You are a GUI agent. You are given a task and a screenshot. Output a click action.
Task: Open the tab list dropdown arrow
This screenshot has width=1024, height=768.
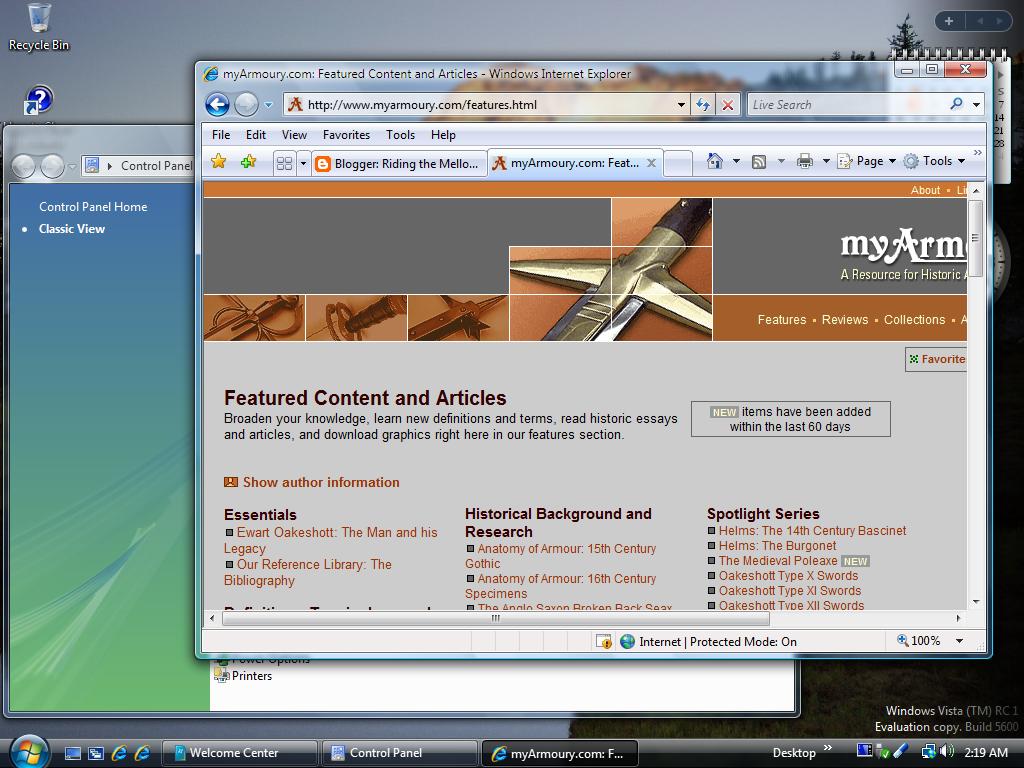(x=303, y=163)
